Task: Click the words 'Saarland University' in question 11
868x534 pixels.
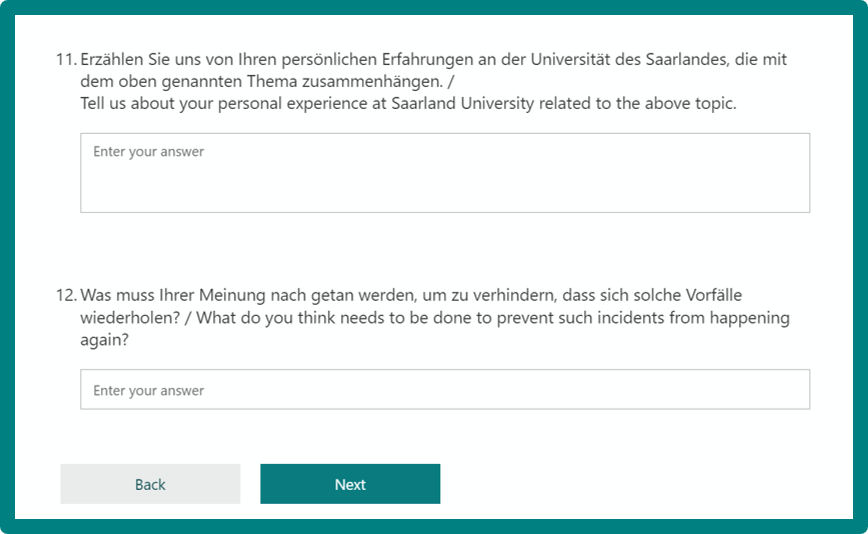Action: pyautogui.click(x=463, y=103)
